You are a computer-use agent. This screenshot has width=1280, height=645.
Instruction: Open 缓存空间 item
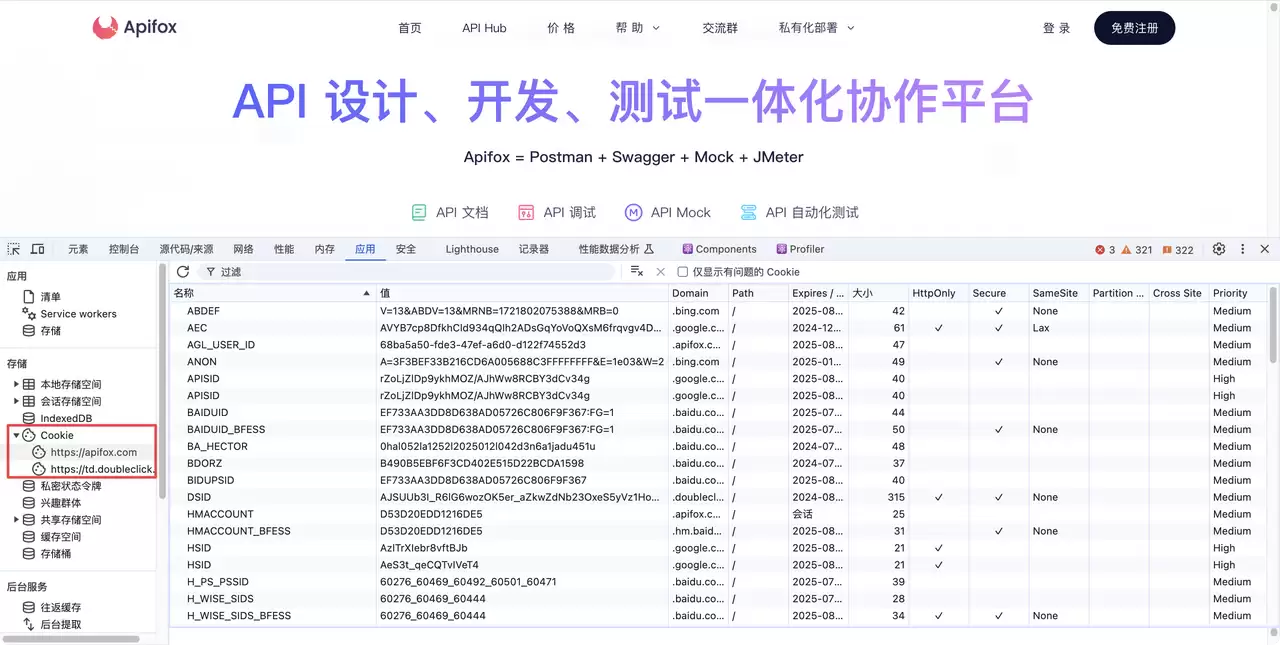coord(52,537)
